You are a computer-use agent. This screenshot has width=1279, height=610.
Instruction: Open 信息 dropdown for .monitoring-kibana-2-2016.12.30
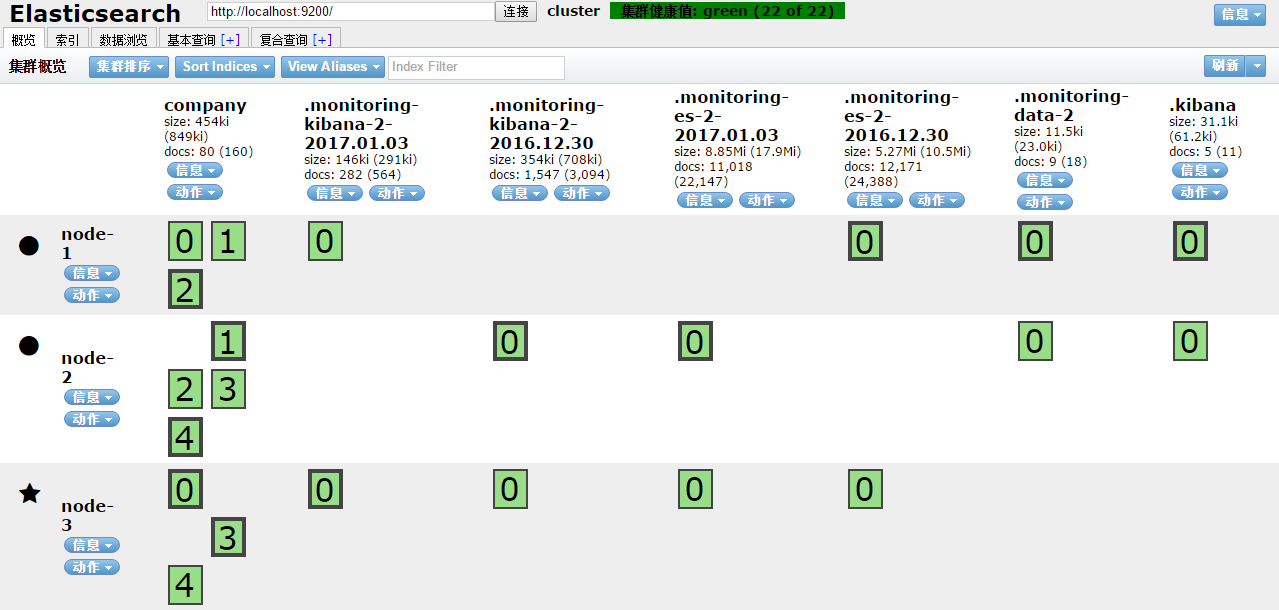click(x=520, y=193)
